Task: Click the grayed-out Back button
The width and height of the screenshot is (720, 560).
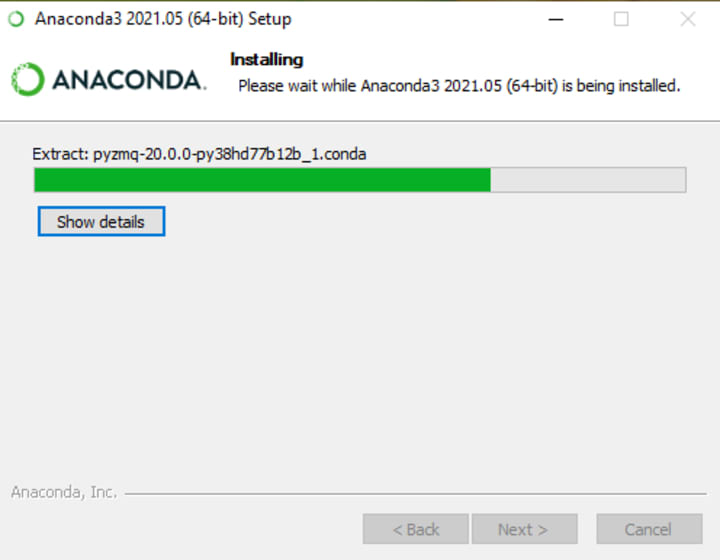Action: pyautogui.click(x=416, y=529)
